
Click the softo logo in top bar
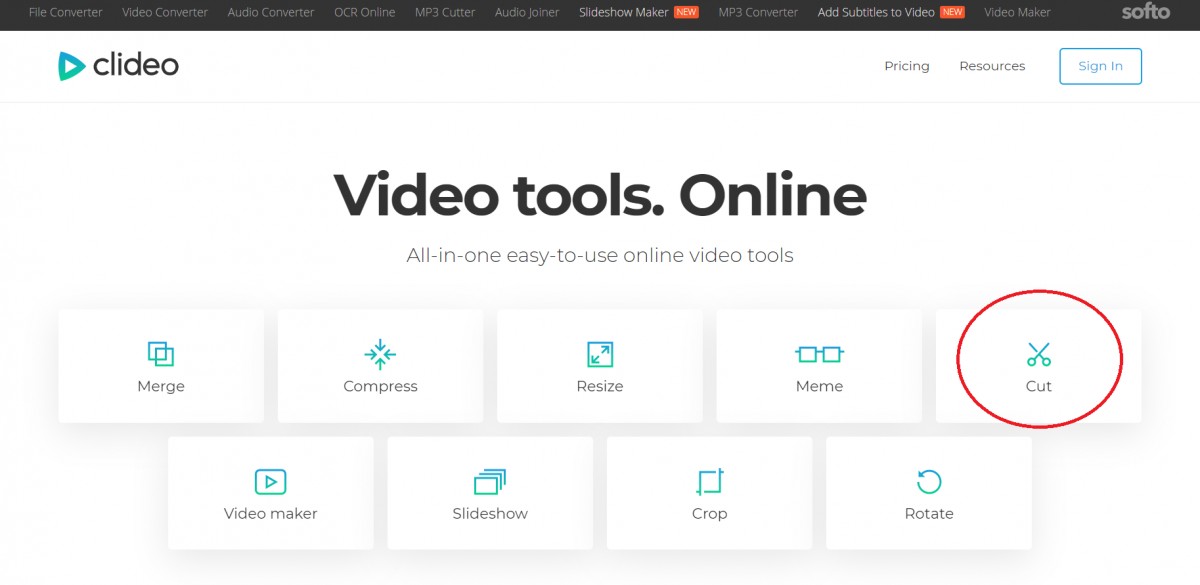(1145, 12)
